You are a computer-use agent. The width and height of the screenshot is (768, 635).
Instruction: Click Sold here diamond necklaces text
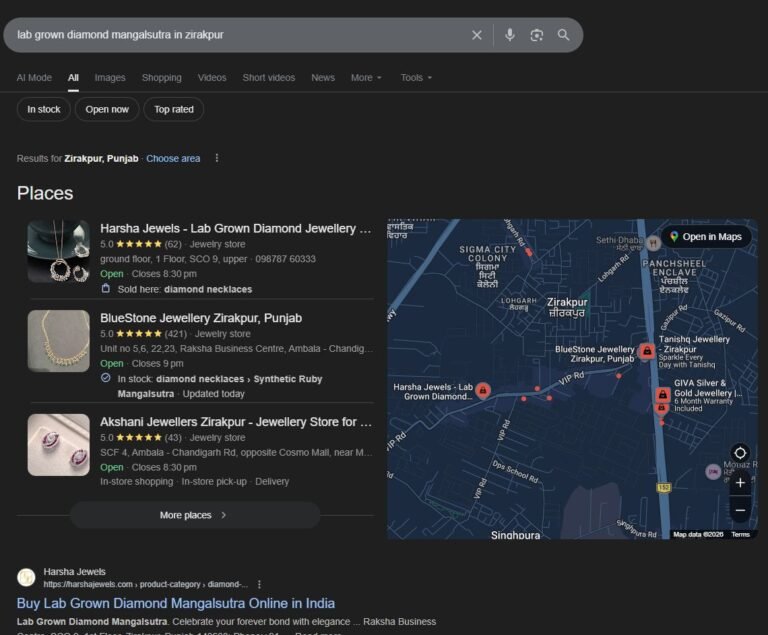tap(185, 289)
